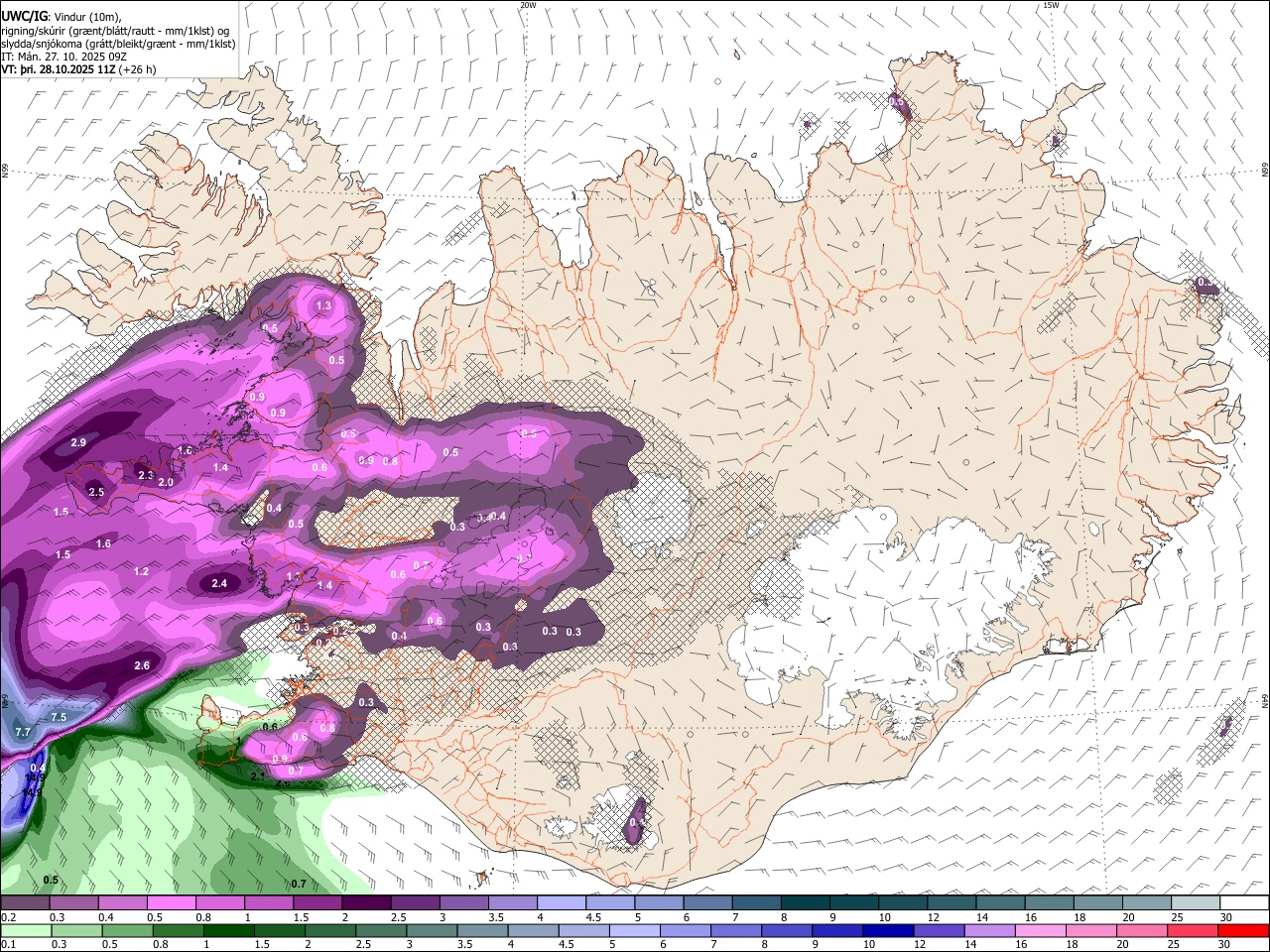Click the 1.2 value label on map
Viewport: 1270px width, 952px height.
point(141,571)
